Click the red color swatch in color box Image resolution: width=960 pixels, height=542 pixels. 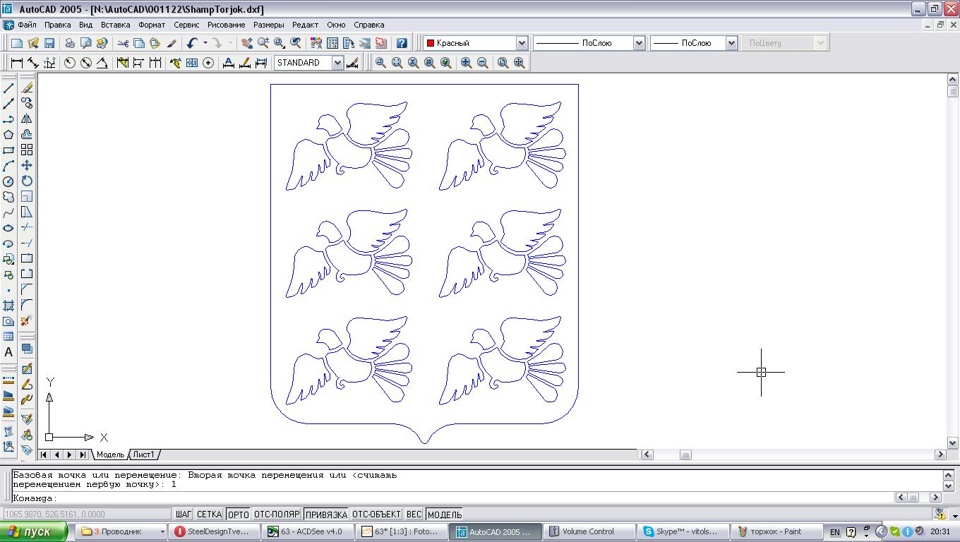(x=431, y=44)
